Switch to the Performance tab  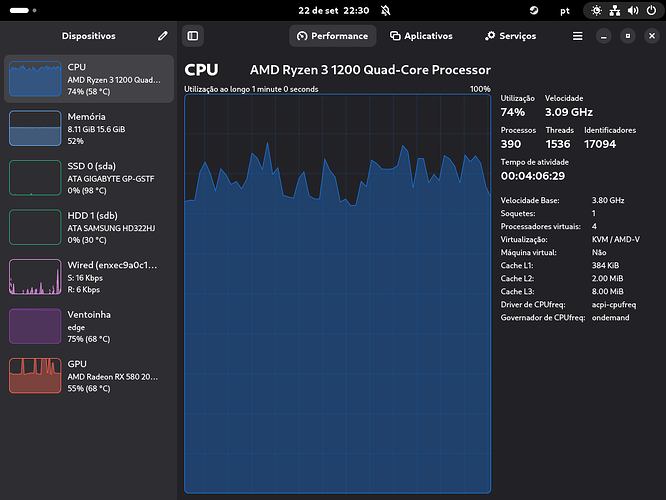(x=333, y=36)
